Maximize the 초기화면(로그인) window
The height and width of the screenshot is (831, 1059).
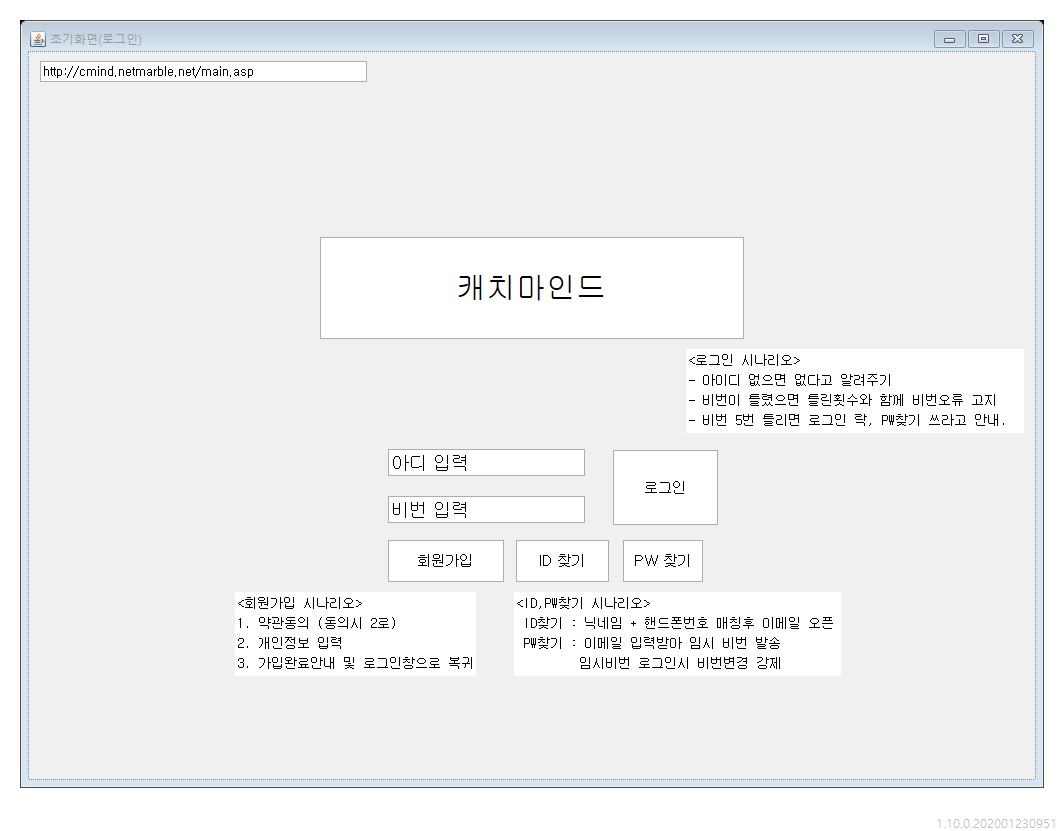pos(983,39)
